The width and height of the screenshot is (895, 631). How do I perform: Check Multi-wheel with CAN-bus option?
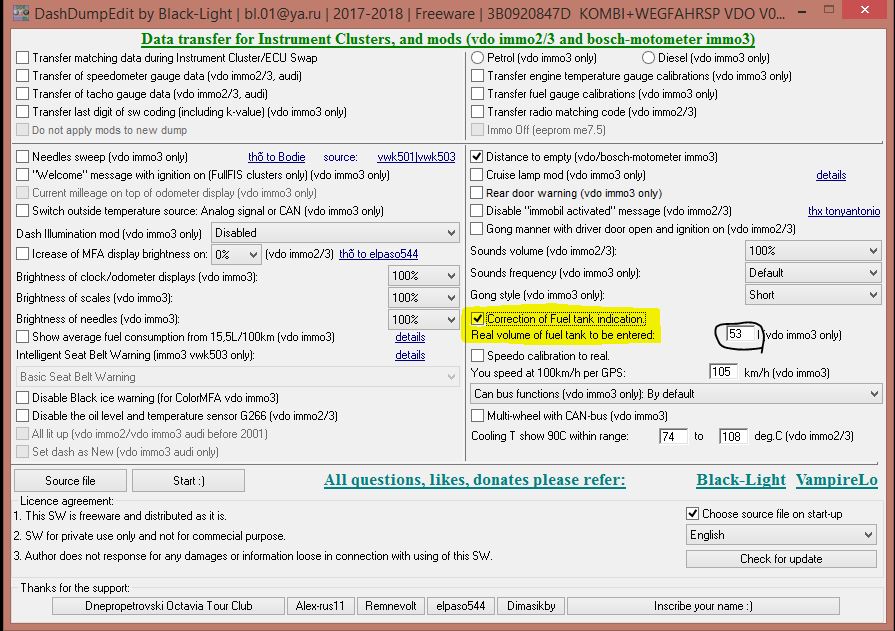click(x=477, y=416)
